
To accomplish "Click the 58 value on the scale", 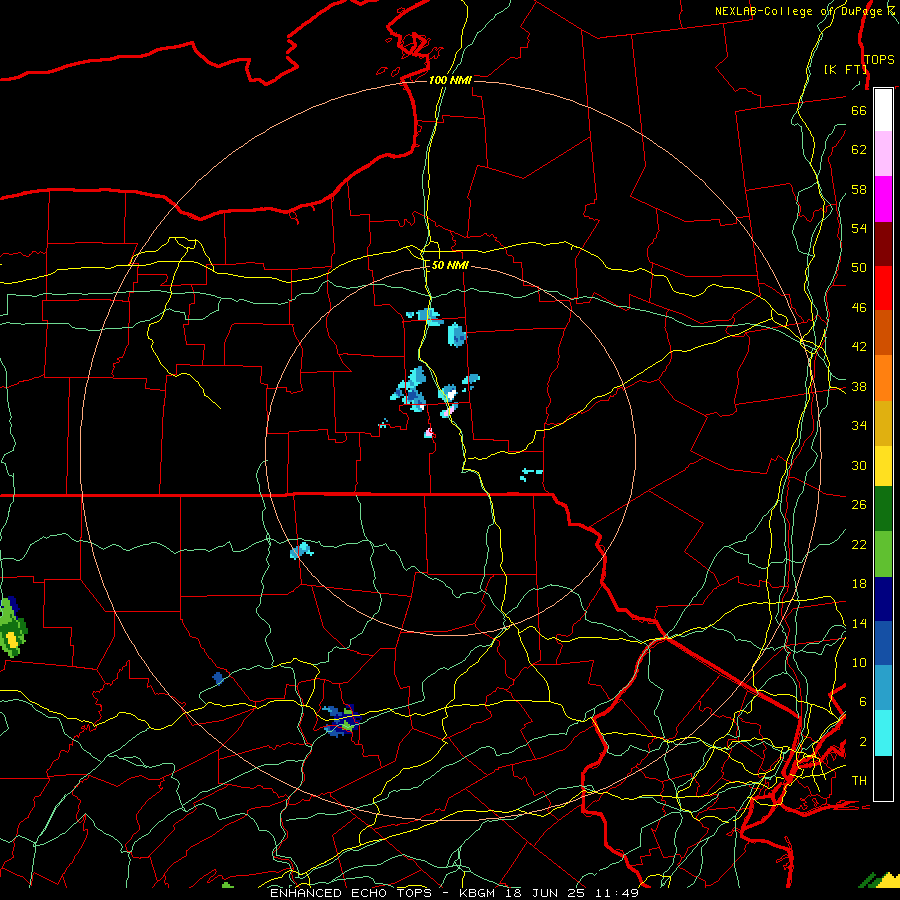I will tap(859, 189).
